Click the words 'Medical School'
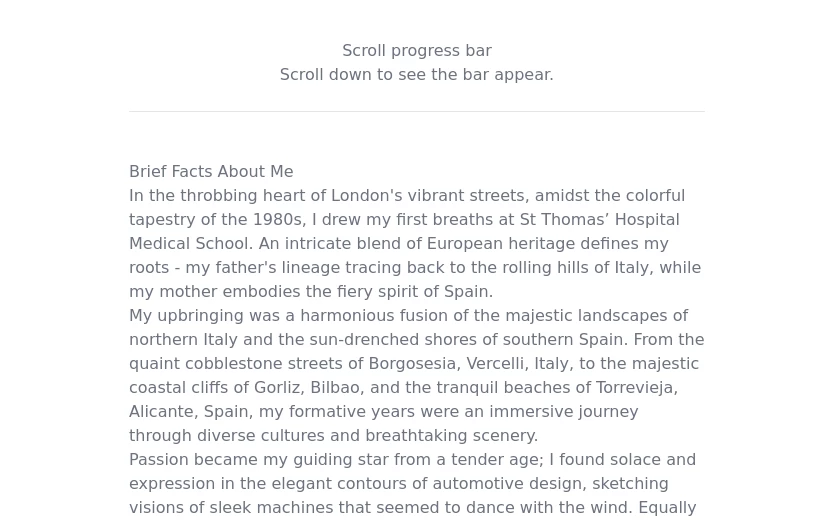817x523 pixels. pos(189,243)
